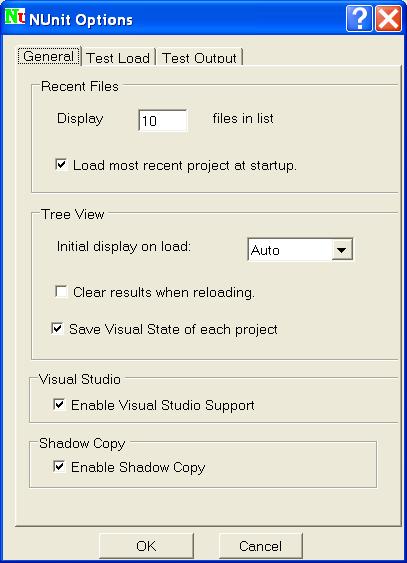Click the question mark help button

tap(359, 18)
